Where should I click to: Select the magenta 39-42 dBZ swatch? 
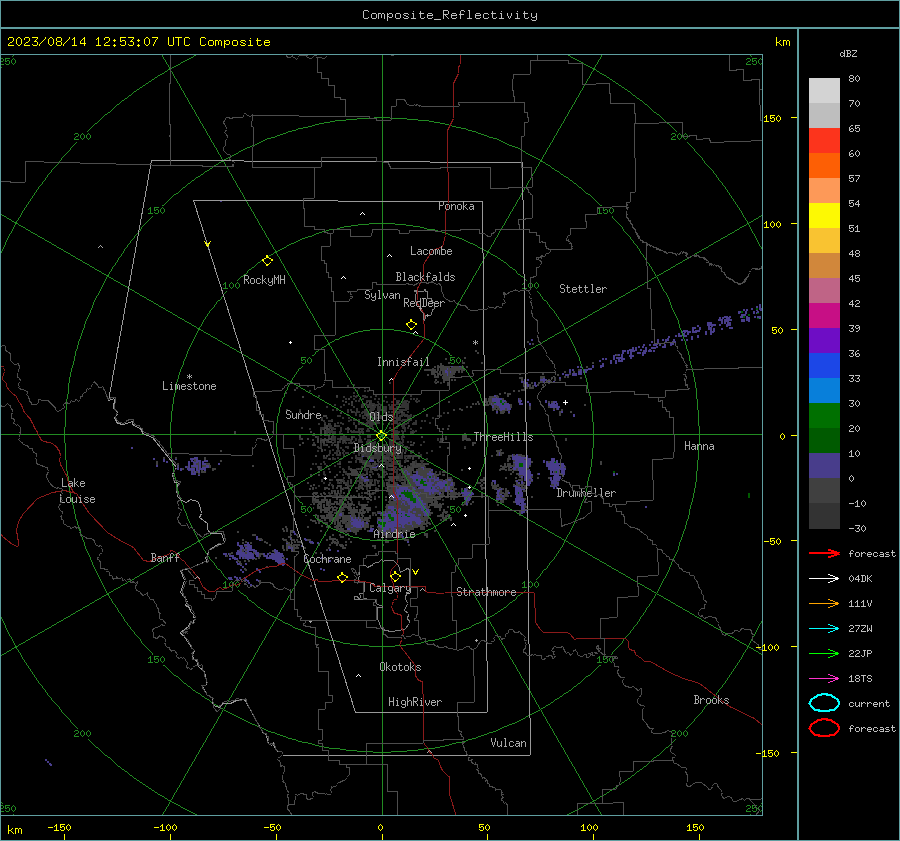tap(824, 315)
